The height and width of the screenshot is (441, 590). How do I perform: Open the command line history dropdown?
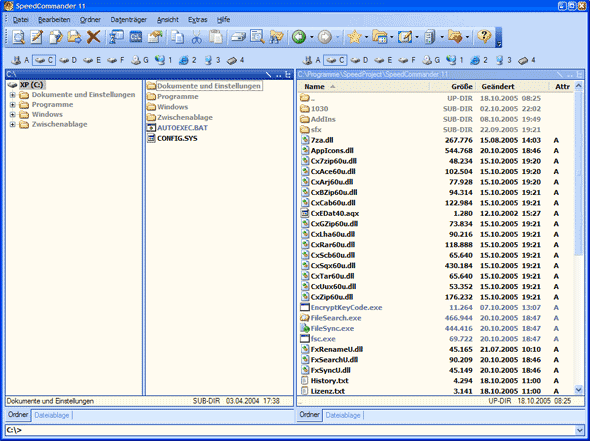[579, 430]
